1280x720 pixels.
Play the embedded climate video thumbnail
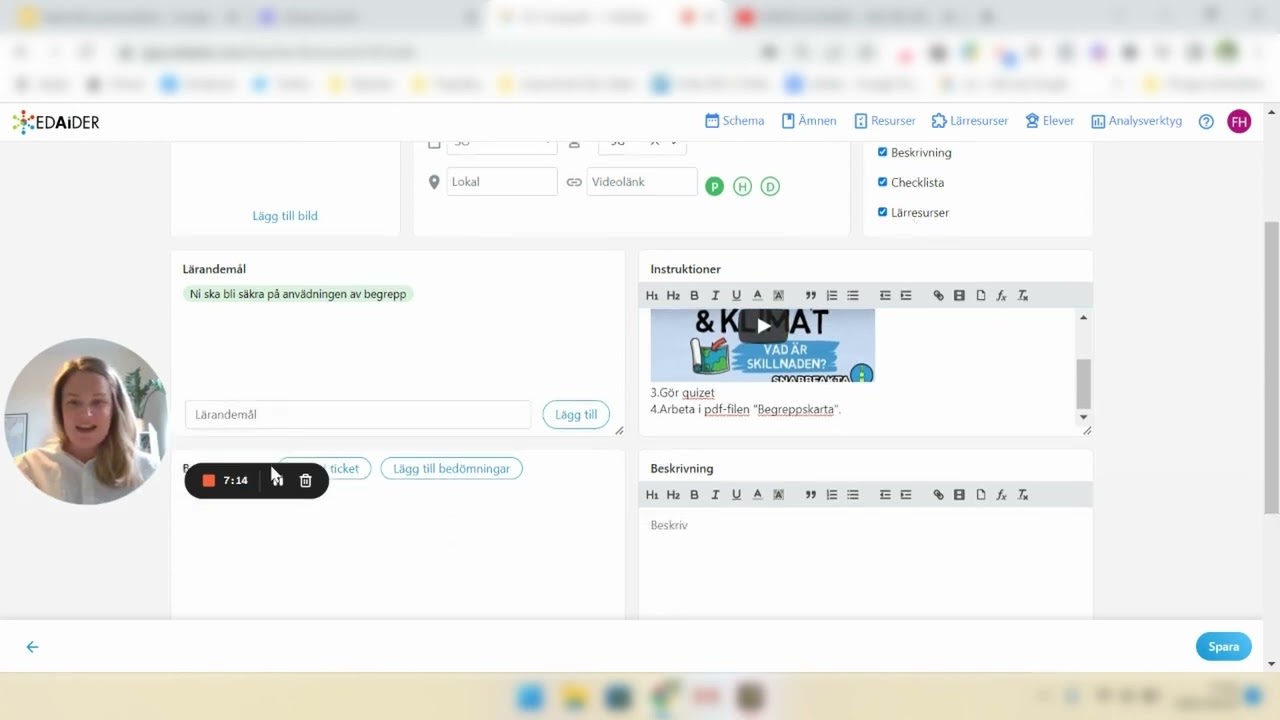pos(763,326)
